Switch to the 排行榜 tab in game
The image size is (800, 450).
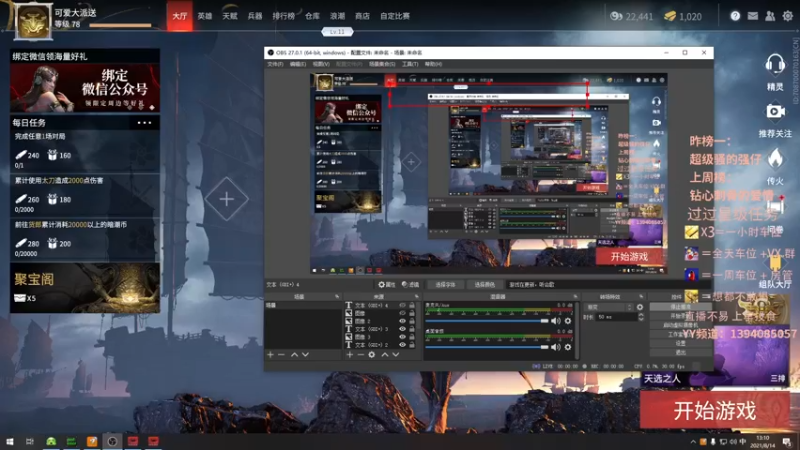tap(283, 16)
